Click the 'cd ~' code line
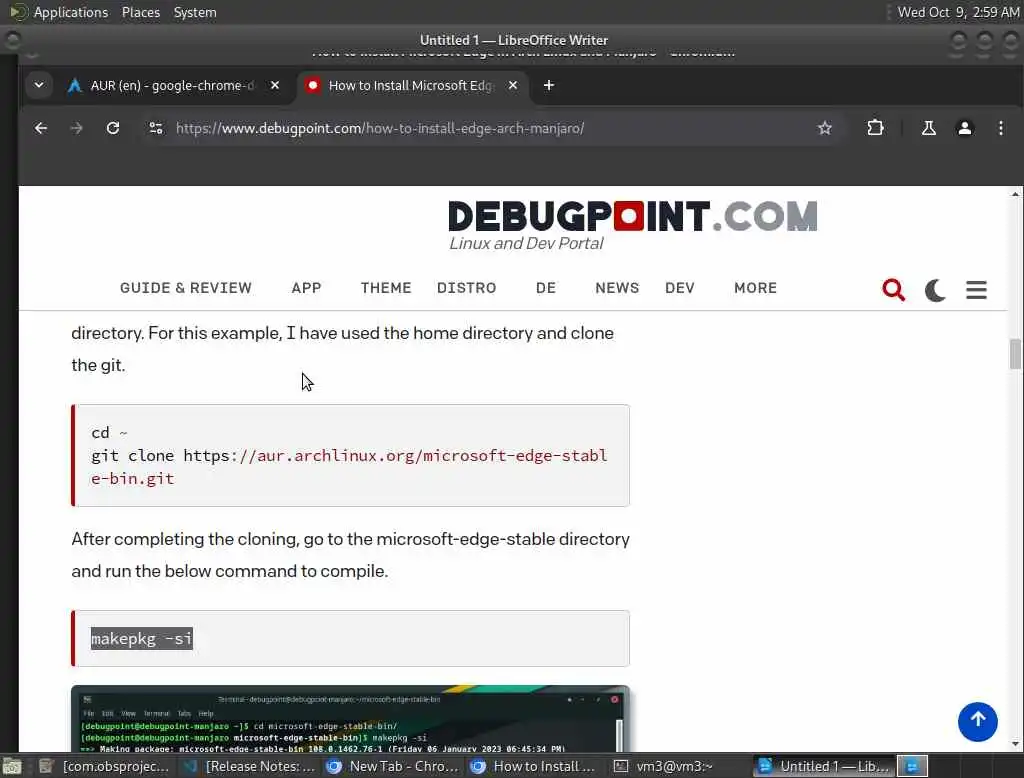Screen dimensions: 1024x778 pyautogui.click(x=109, y=432)
